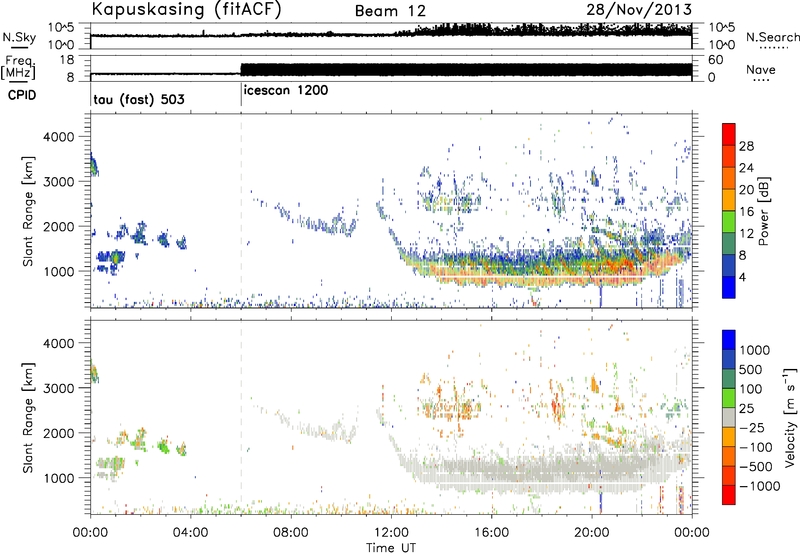800x554 pixels.
Task: Click the red swatch atop the Power colorbar
Action: point(729,134)
